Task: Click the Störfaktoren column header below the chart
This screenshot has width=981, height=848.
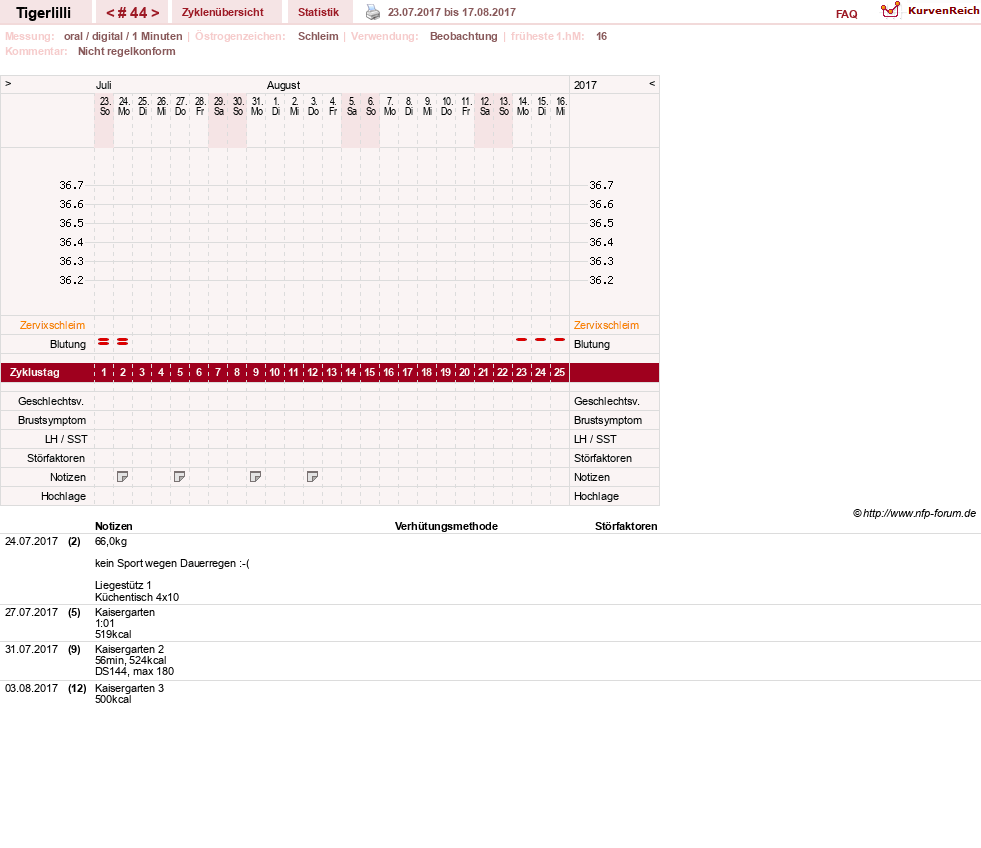Action: [626, 526]
